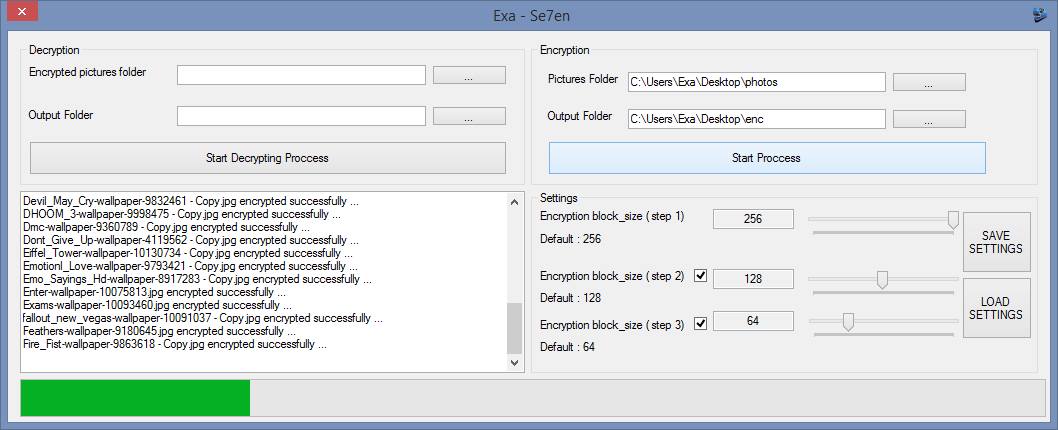Click the log list scroll up arrow
The width and height of the screenshot is (1058, 430).
point(515,201)
